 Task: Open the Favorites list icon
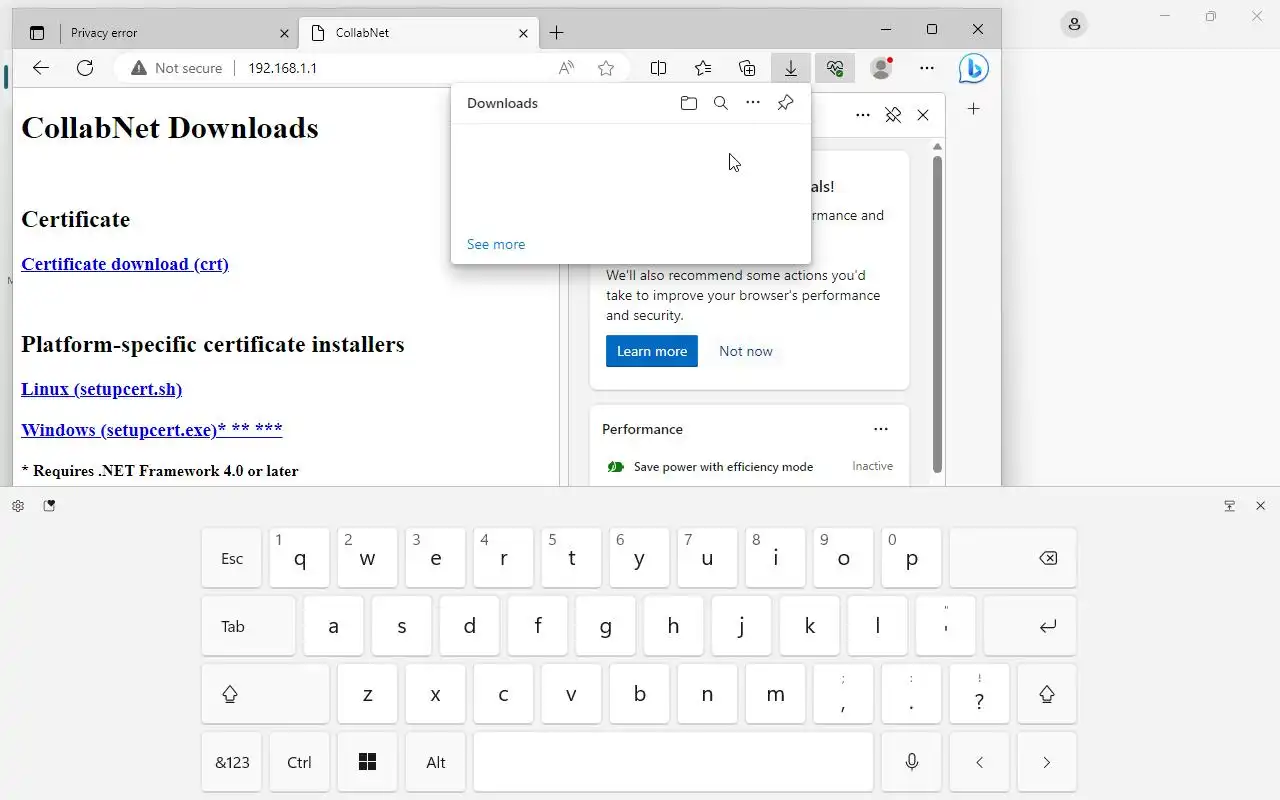point(703,68)
